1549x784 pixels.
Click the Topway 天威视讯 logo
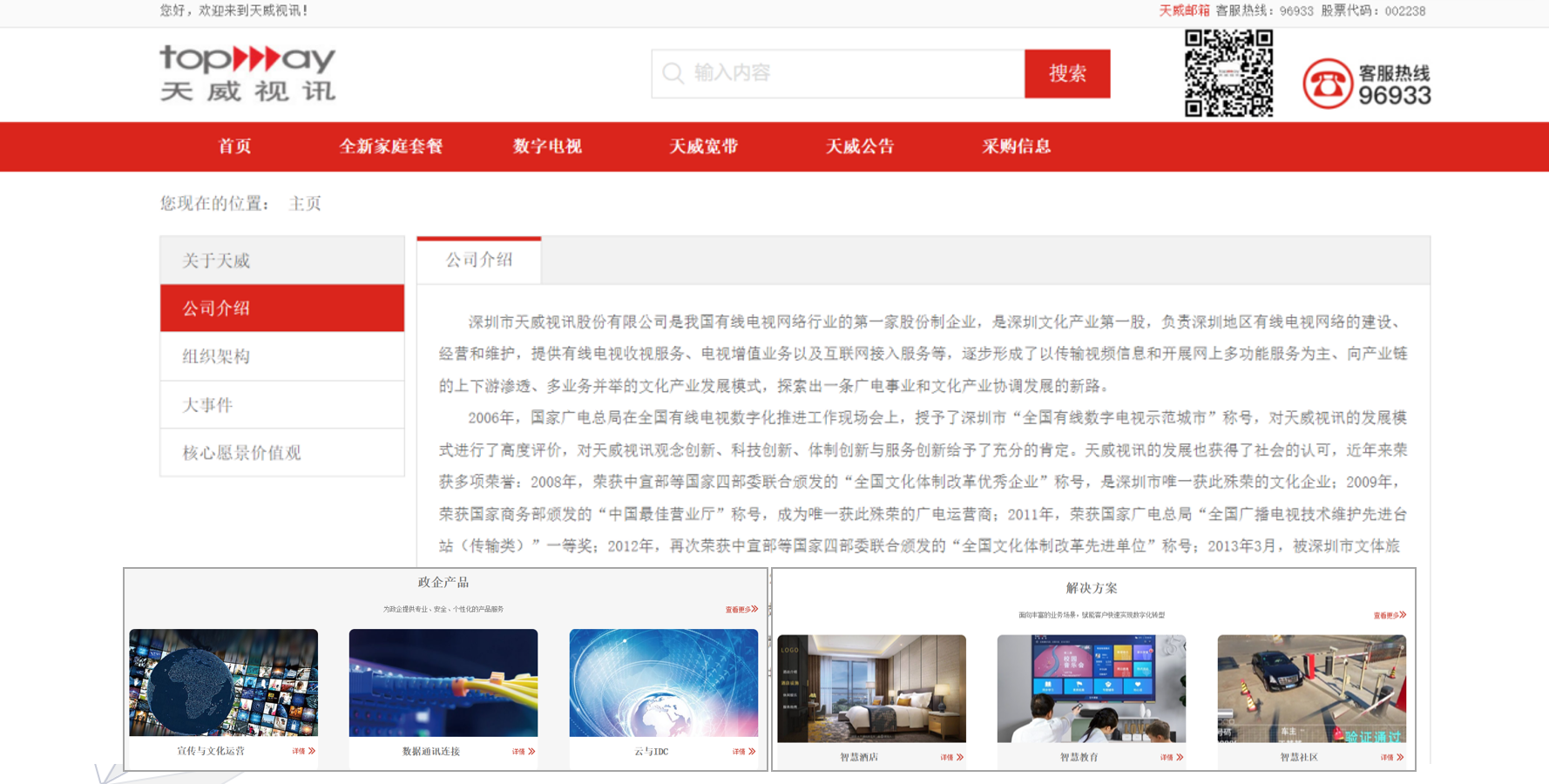pos(247,73)
